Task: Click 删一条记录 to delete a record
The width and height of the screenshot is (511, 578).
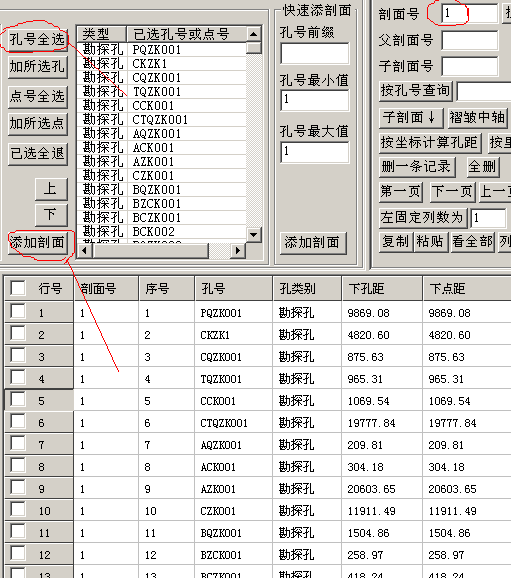Action: 417,167
